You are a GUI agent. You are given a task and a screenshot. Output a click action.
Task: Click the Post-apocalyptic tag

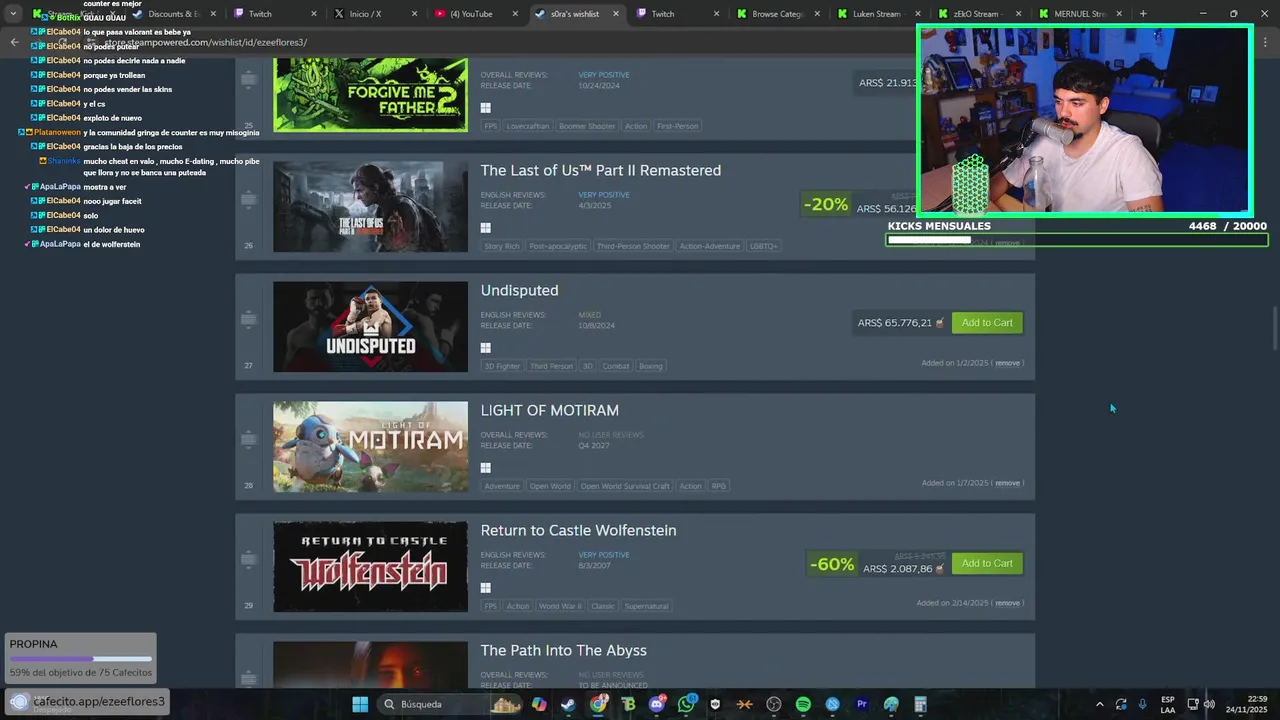pos(558,246)
